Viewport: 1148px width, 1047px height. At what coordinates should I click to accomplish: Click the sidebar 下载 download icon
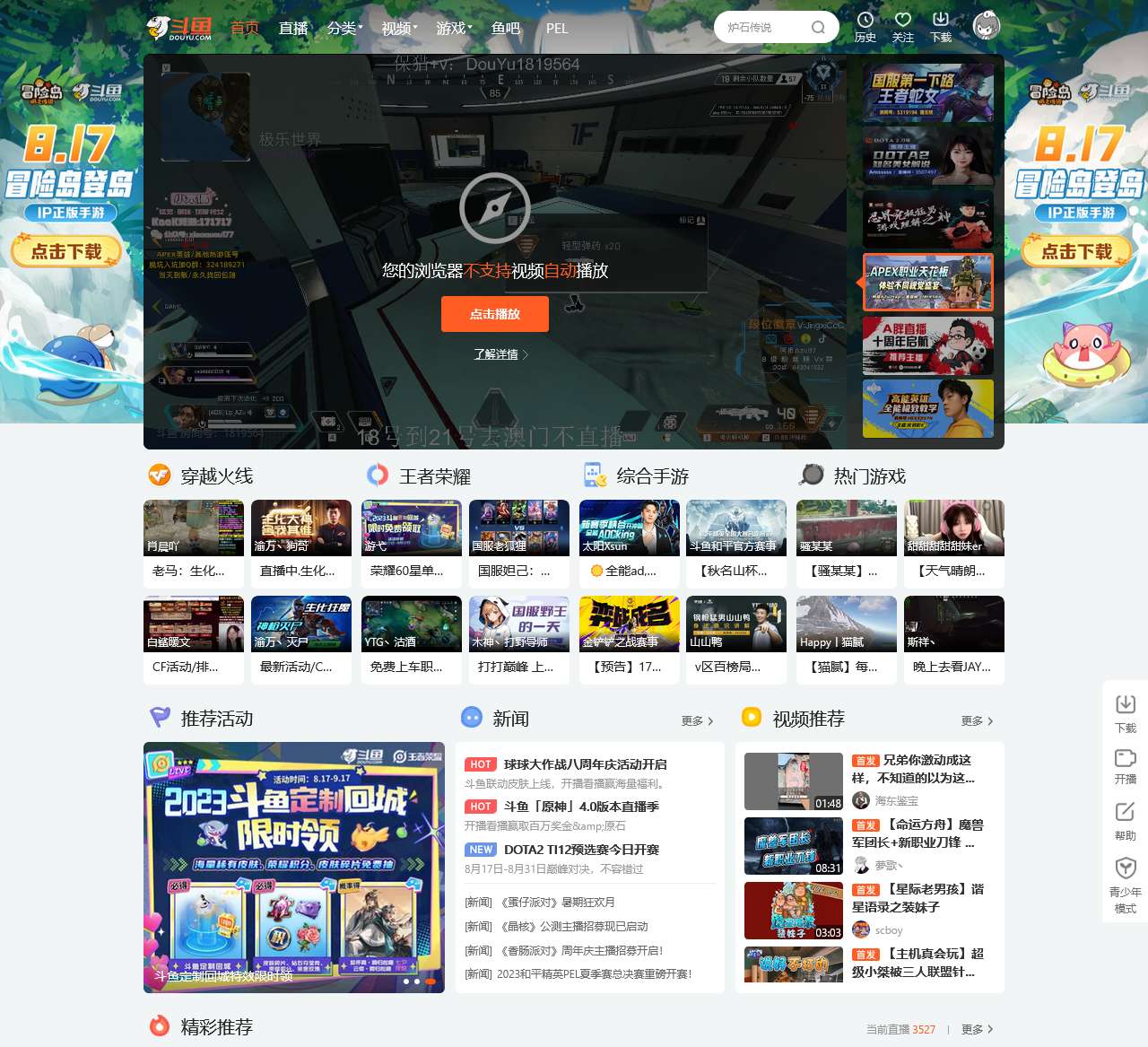pyautogui.click(x=1126, y=704)
